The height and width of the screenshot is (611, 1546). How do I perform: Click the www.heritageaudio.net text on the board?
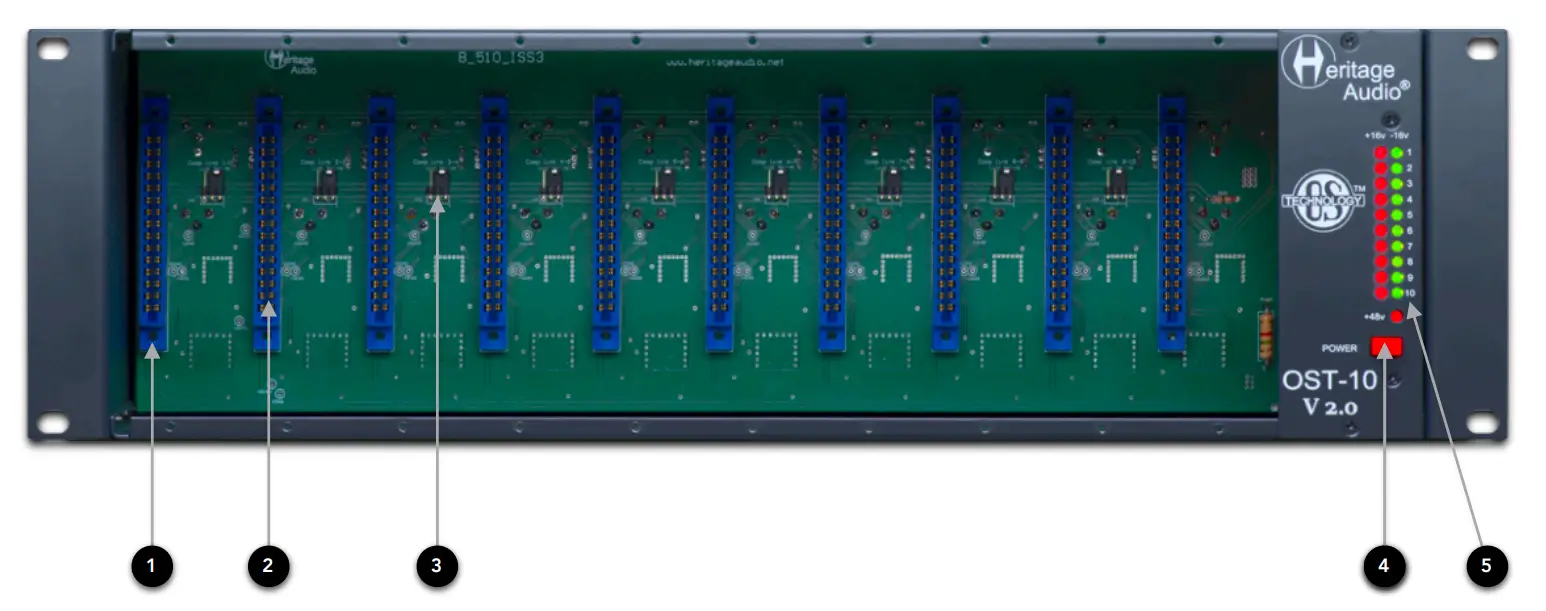pyautogui.click(x=725, y=61)
